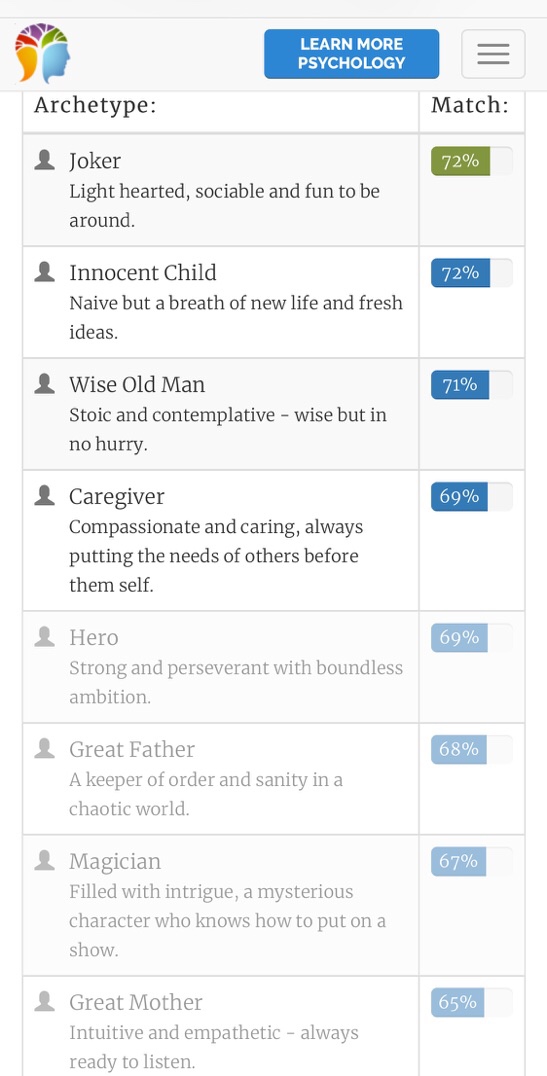This screenshot has height=1076, width=547.
Task: Select the Magician archetype title
Action: pyautogui.click(x=115, y=861)
